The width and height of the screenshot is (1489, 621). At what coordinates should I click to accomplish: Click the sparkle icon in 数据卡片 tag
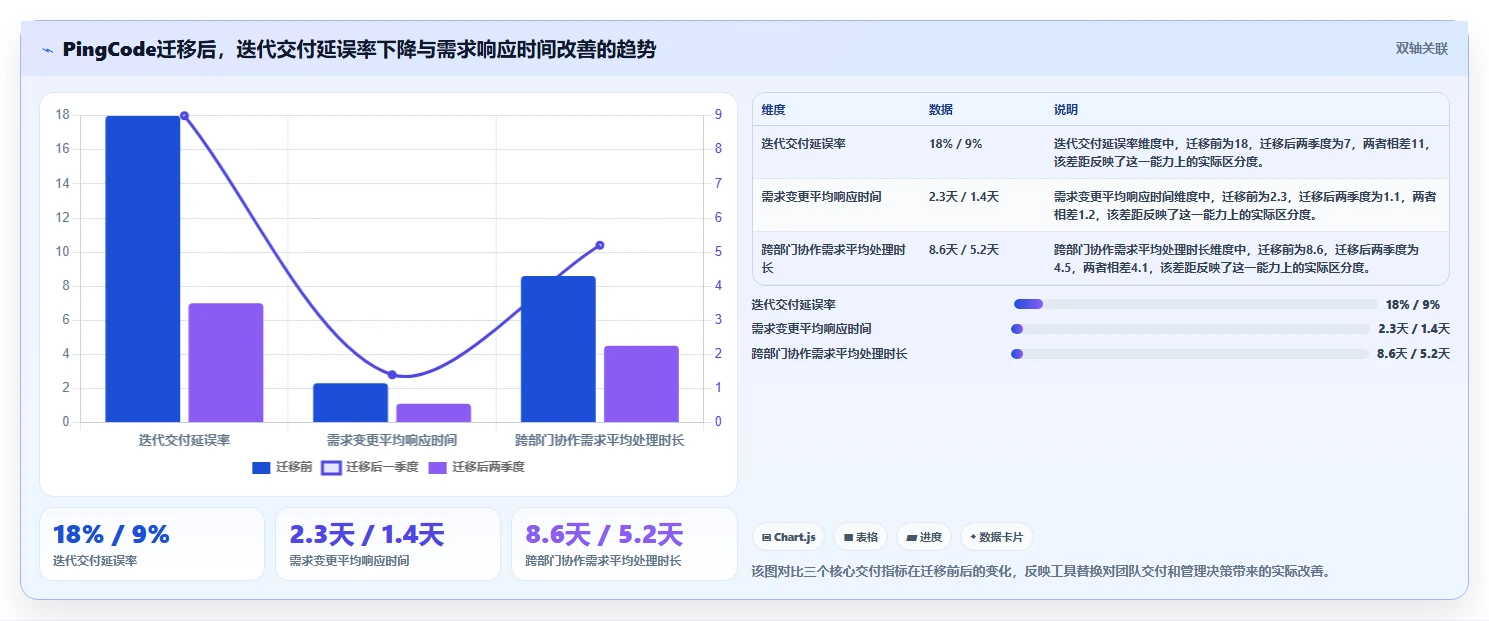[973, 537]
